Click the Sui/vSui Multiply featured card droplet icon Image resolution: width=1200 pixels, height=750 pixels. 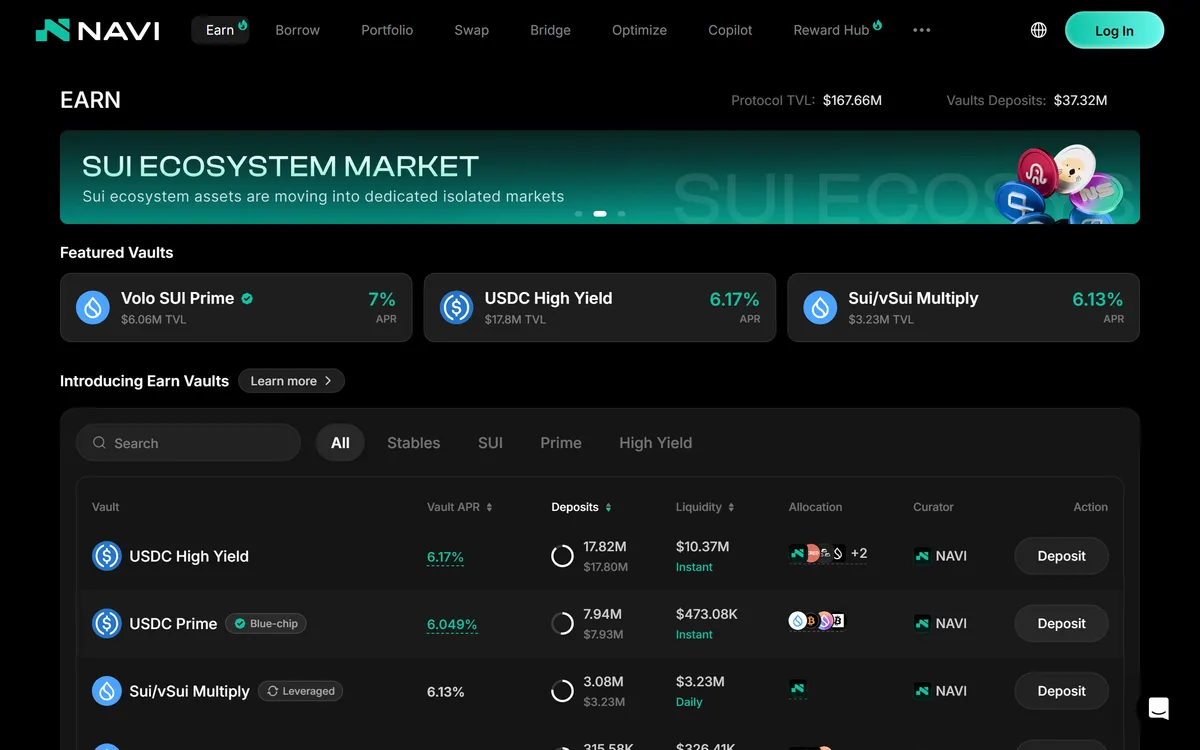(x=821, y=308)
